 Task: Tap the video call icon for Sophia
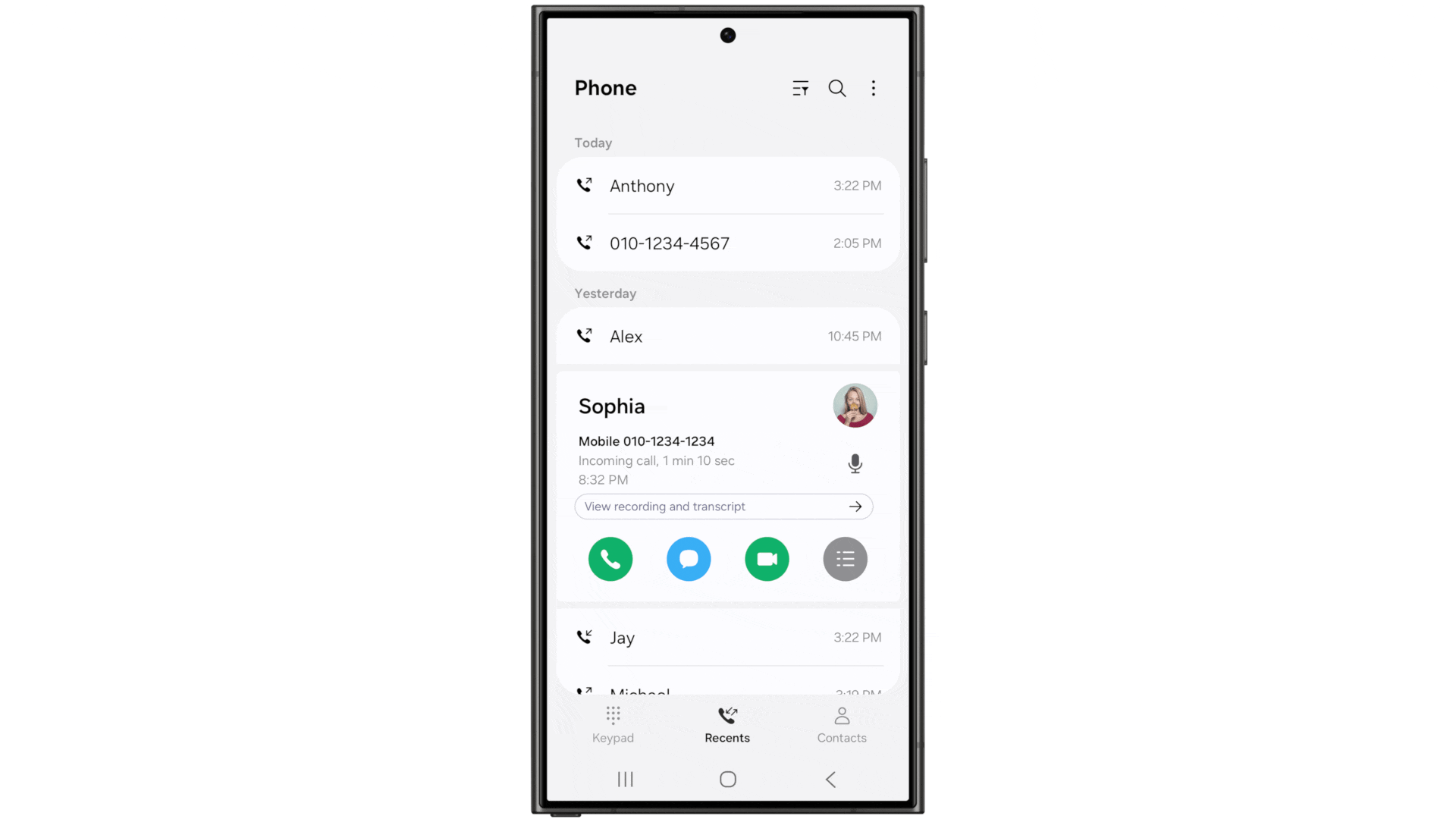pyautogui.click(x=766, y=559)
